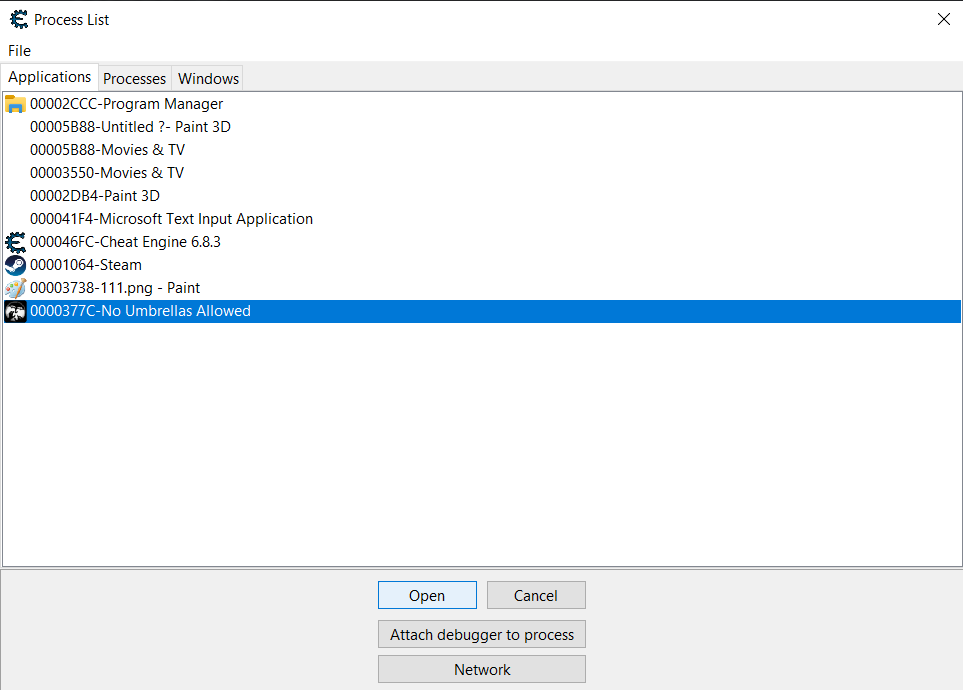Select 00005B88-Untitled Paint 3D entry
Viewport: 963px width, 691px height.
click(x=130, y=127)
